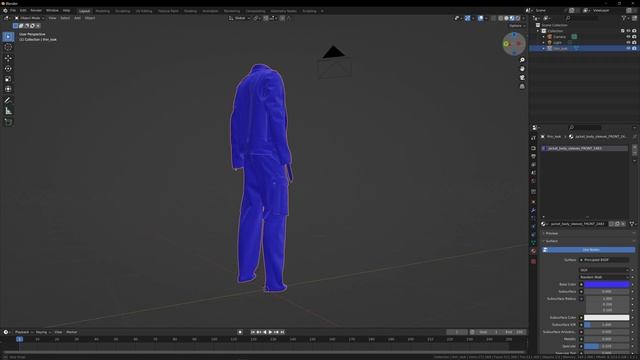Open the Global transform orientation dropdown
The width and height of the screenshot is (640, 360).
click(x=239, y=18)
